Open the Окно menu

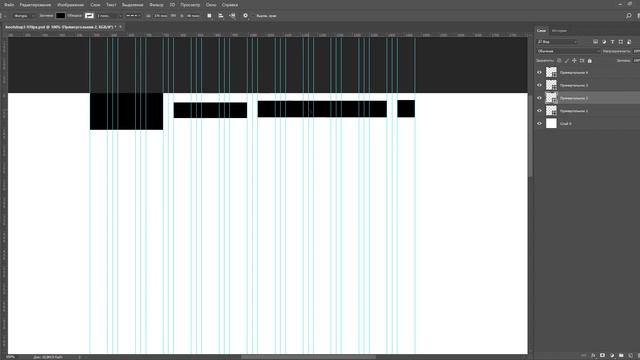click(x=211, y=5)
